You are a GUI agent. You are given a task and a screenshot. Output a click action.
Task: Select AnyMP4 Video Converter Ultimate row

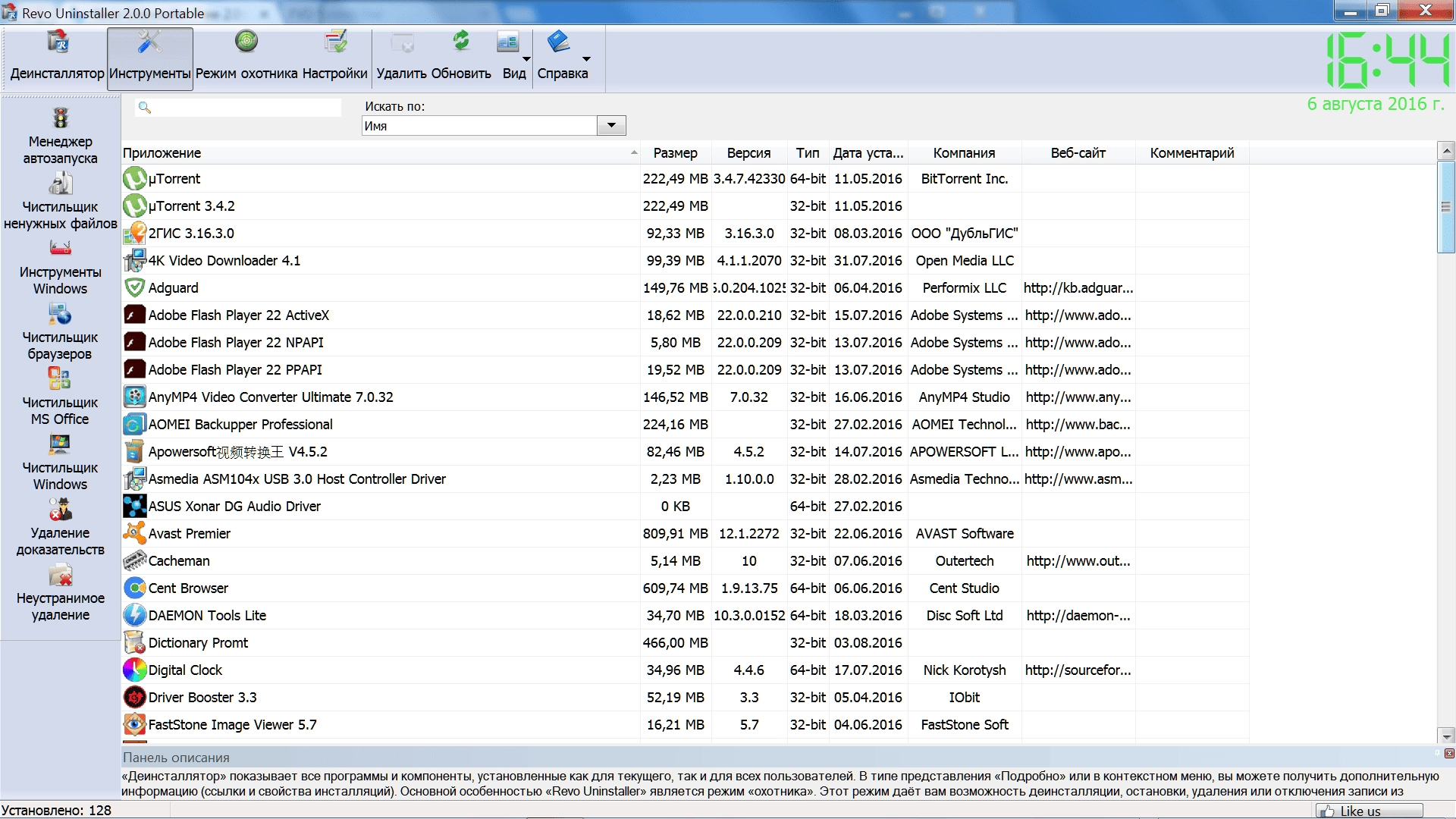(x=686, y=397)
